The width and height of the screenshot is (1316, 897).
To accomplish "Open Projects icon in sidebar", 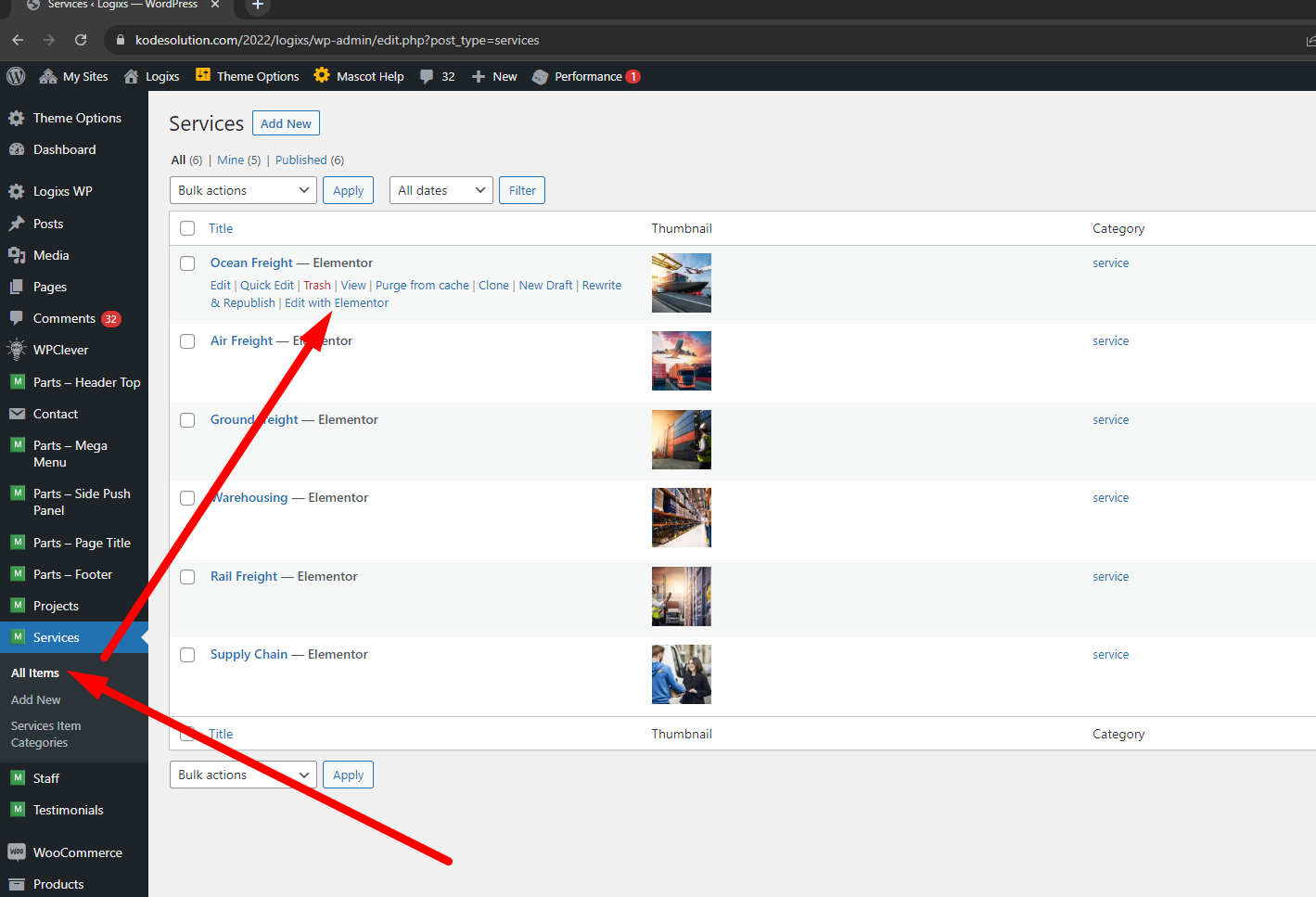I will [x=18, y=605].
